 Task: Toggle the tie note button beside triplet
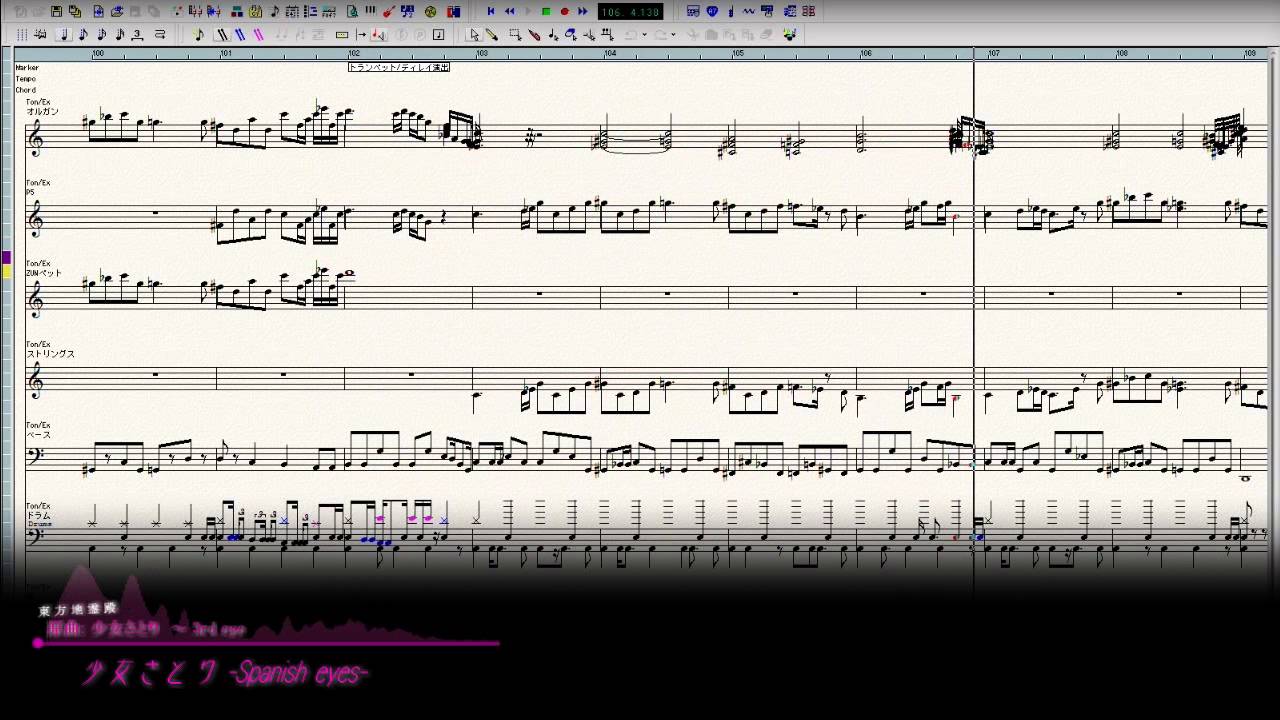[x=160, y=34]
